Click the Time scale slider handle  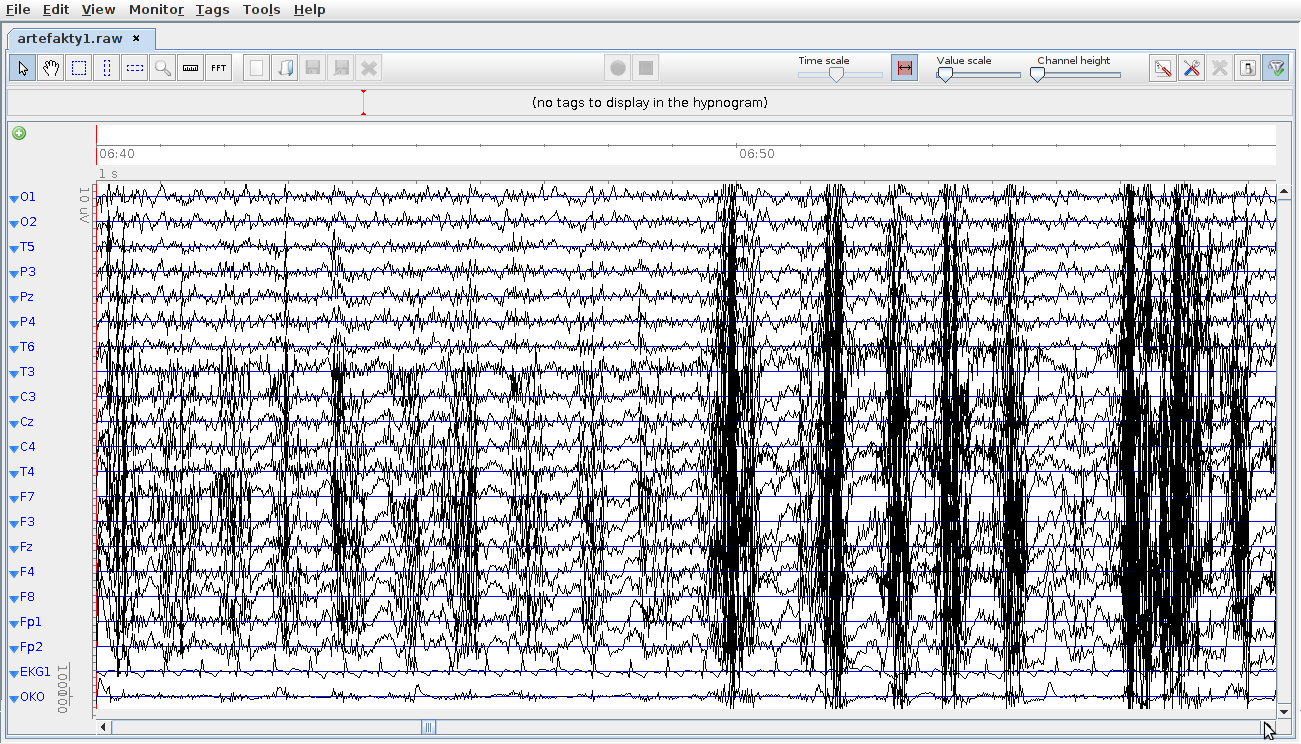tap(836, 74)
